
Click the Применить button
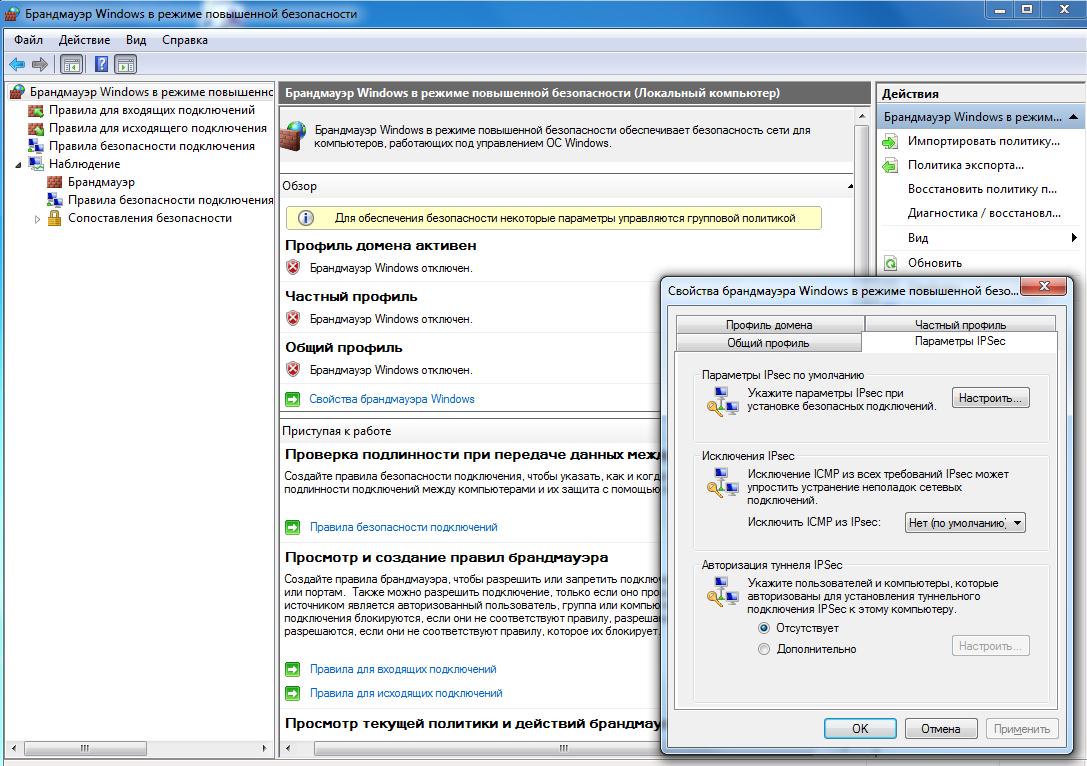[x=1022, y=729]
